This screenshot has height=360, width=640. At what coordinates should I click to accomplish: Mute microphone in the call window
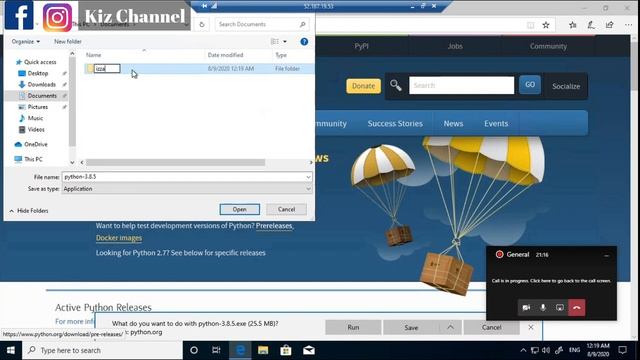point(543,307)
